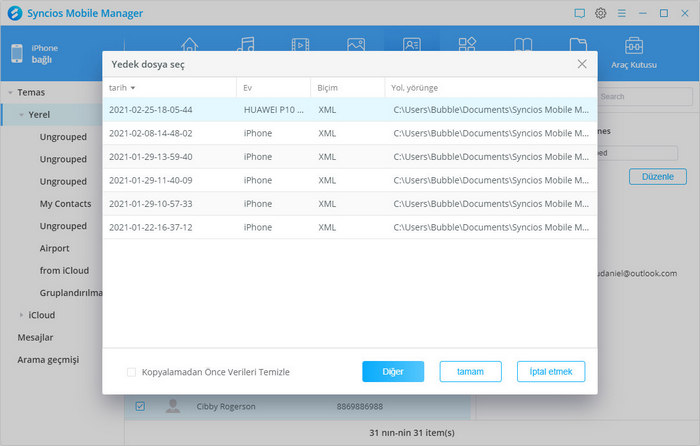This screenshot has width=700, height=446.
Task: Select backup 2021-01-29-11-40-09 row
Action: [x=350, y=180]
